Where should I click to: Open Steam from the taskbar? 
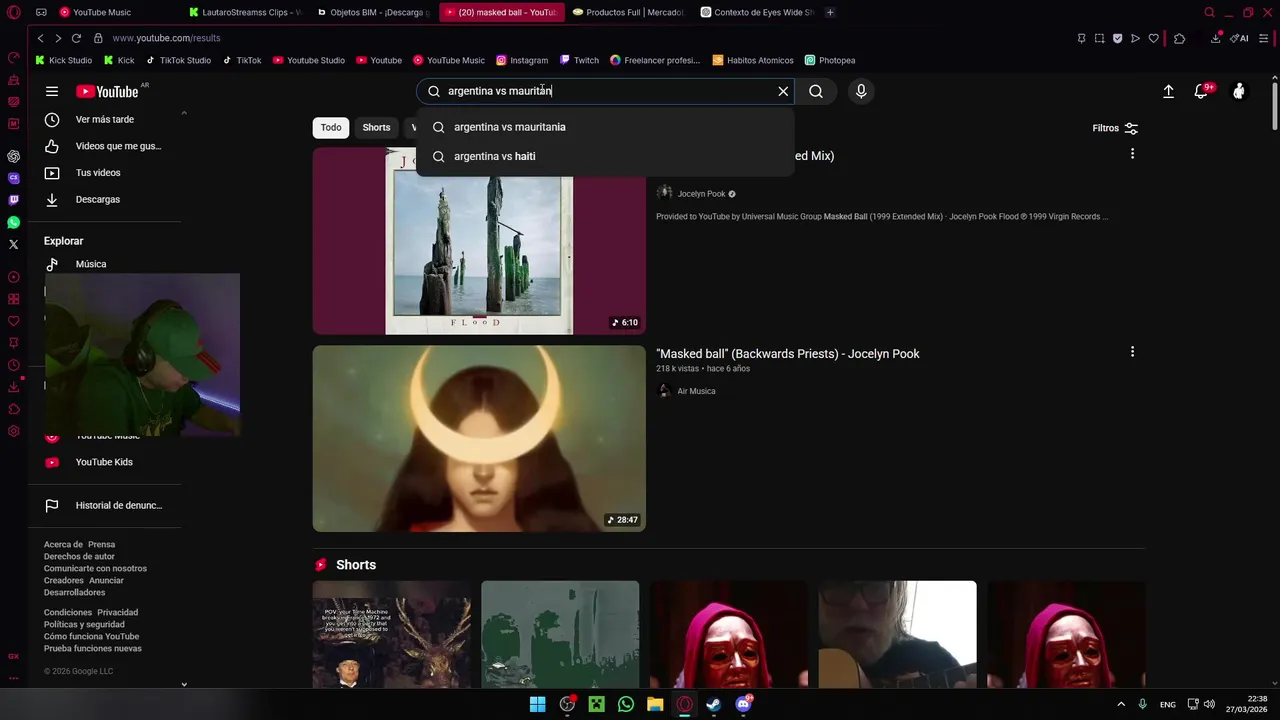pyautogui.click(x=713, y=704)
